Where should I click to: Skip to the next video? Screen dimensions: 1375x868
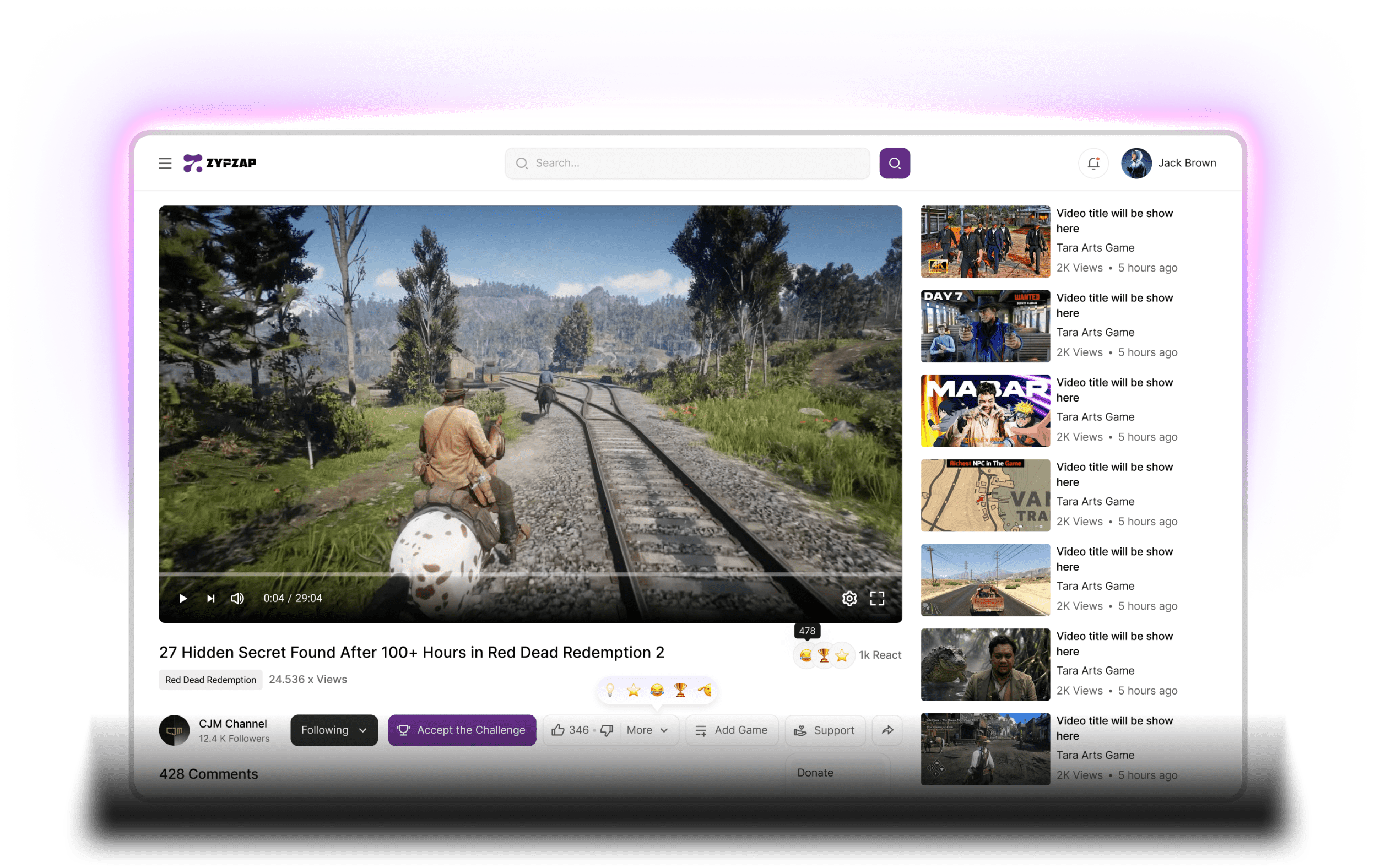(x=210, y=599)
